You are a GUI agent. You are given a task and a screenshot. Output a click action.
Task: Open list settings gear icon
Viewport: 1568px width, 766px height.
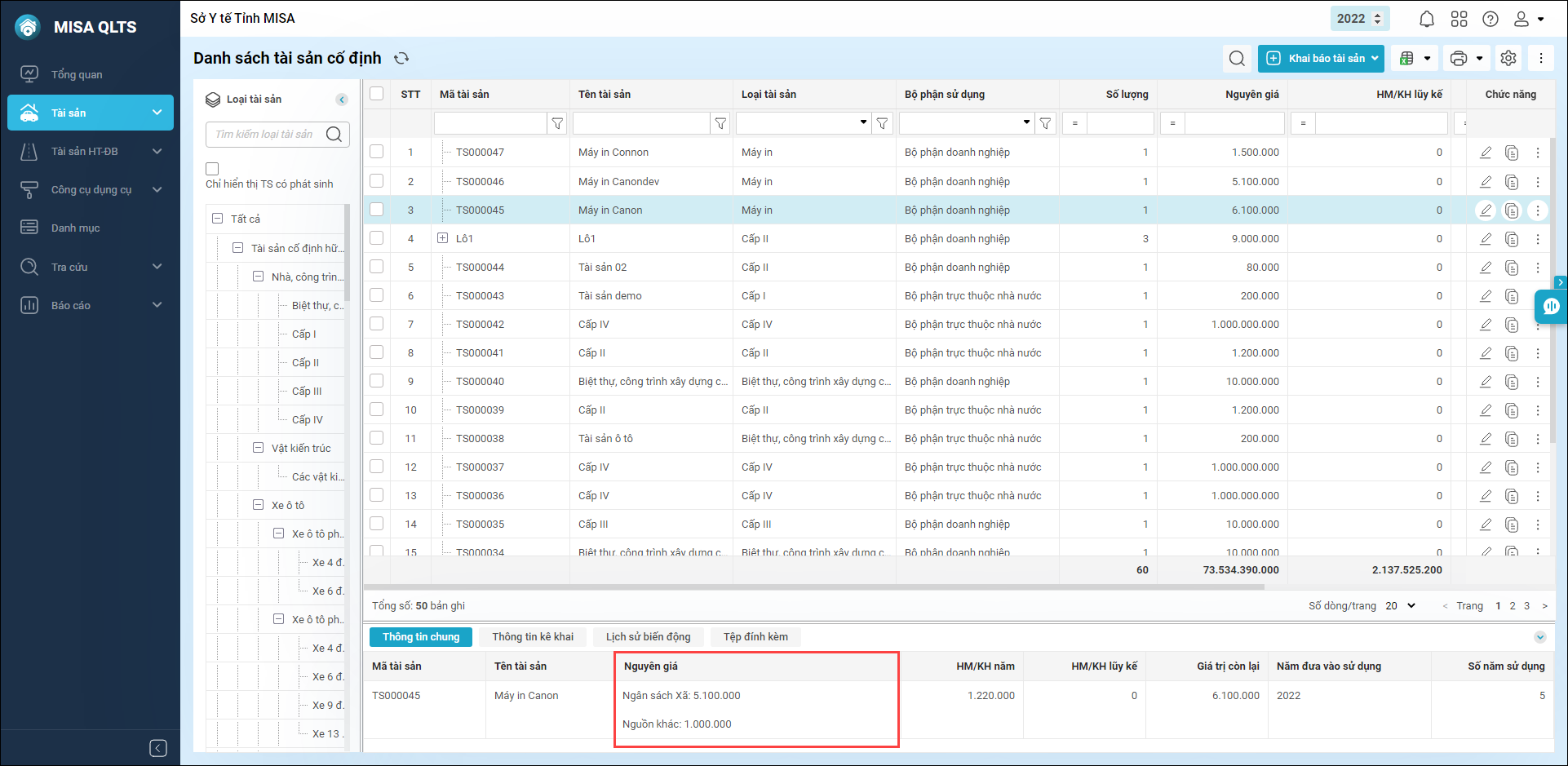(1508, 58)
